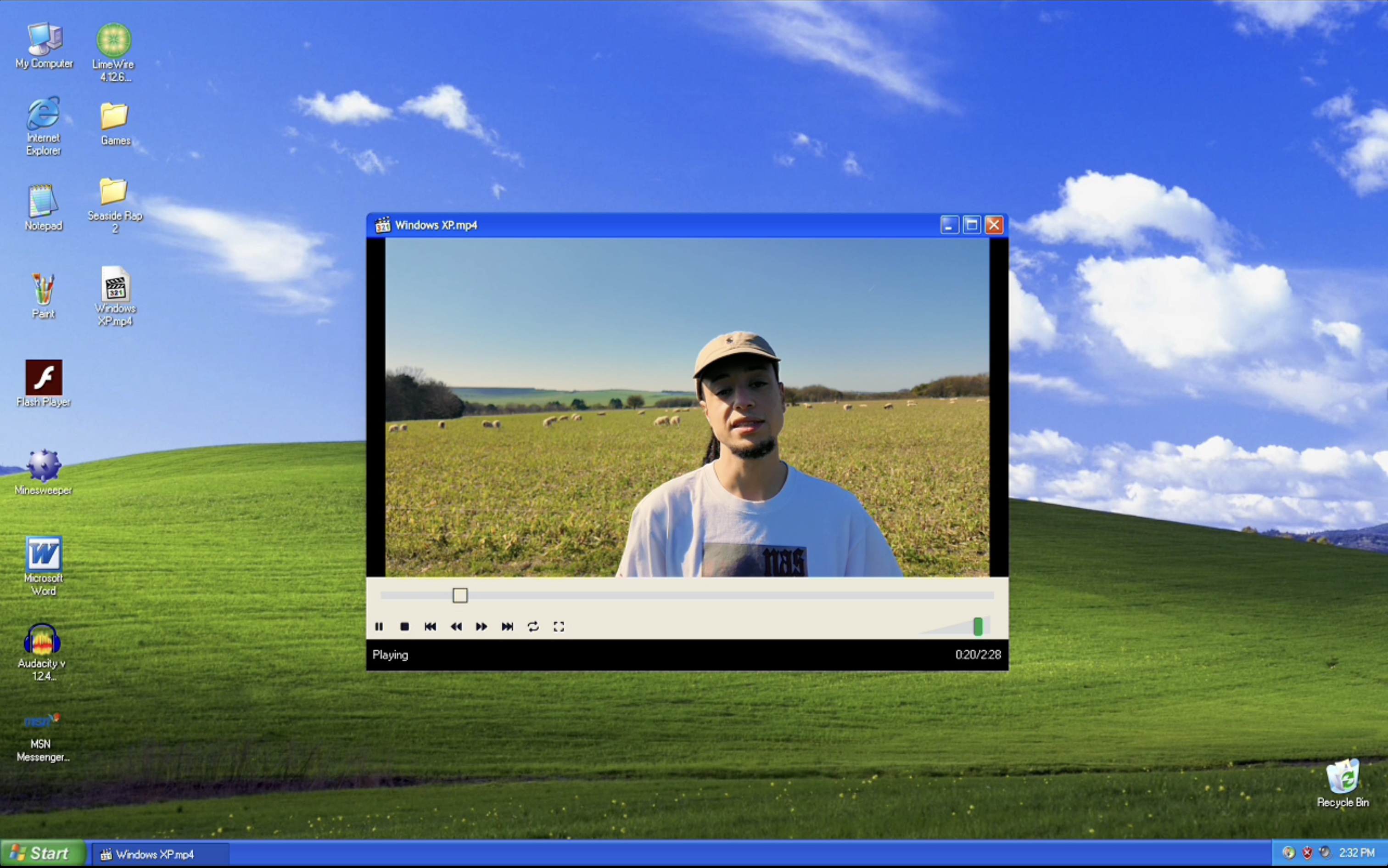
Task: Close the Windows XP.mp4 player window
Action: [x=994, y=225]
